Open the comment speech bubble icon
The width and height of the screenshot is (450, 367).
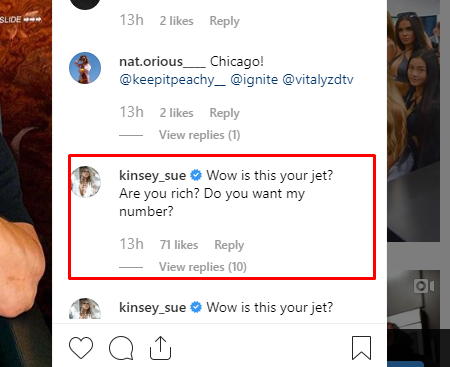[x=121, y=348]
